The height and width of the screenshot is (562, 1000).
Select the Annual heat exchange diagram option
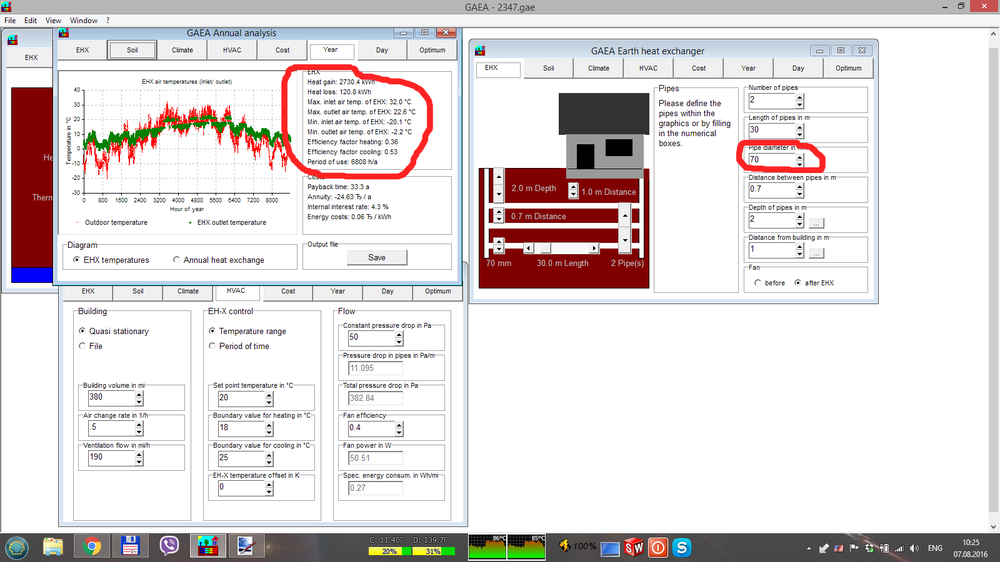pyautogui.click(x=177, y=260)
